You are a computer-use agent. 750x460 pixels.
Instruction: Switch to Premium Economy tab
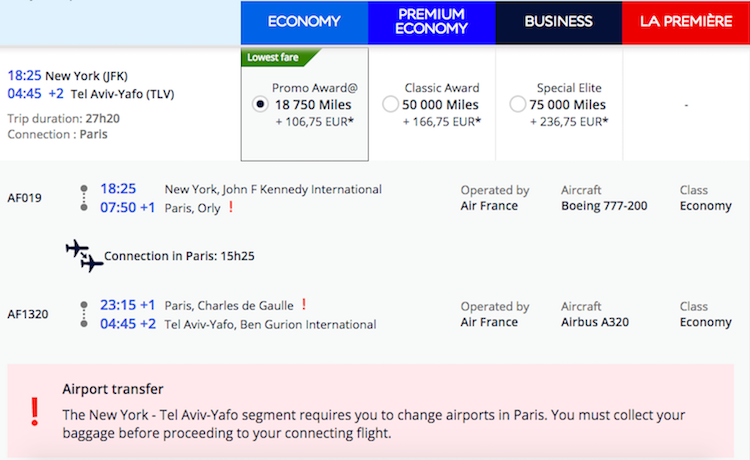(x=431, y=22)
